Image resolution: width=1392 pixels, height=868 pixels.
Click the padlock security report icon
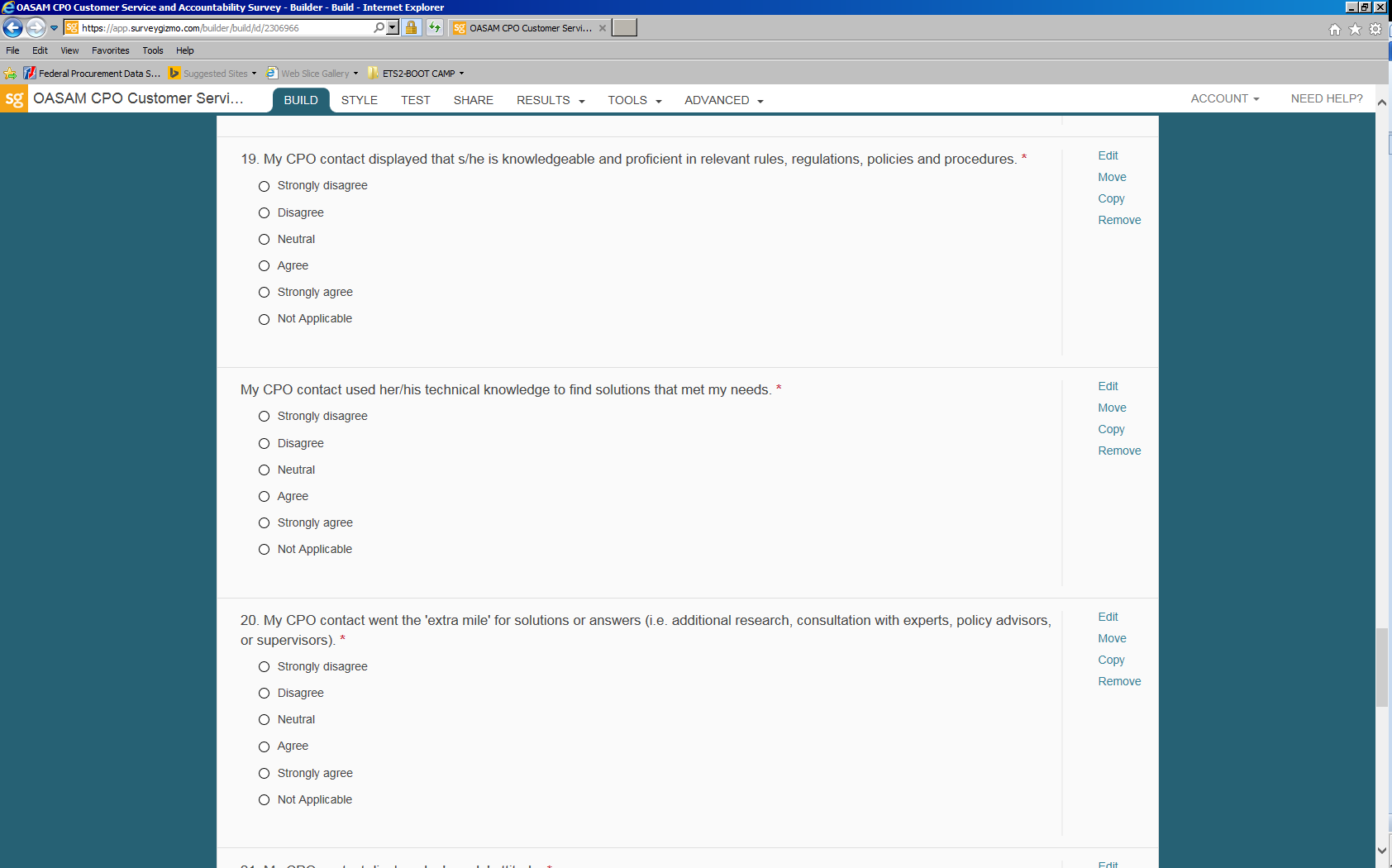tap(411, 28)
